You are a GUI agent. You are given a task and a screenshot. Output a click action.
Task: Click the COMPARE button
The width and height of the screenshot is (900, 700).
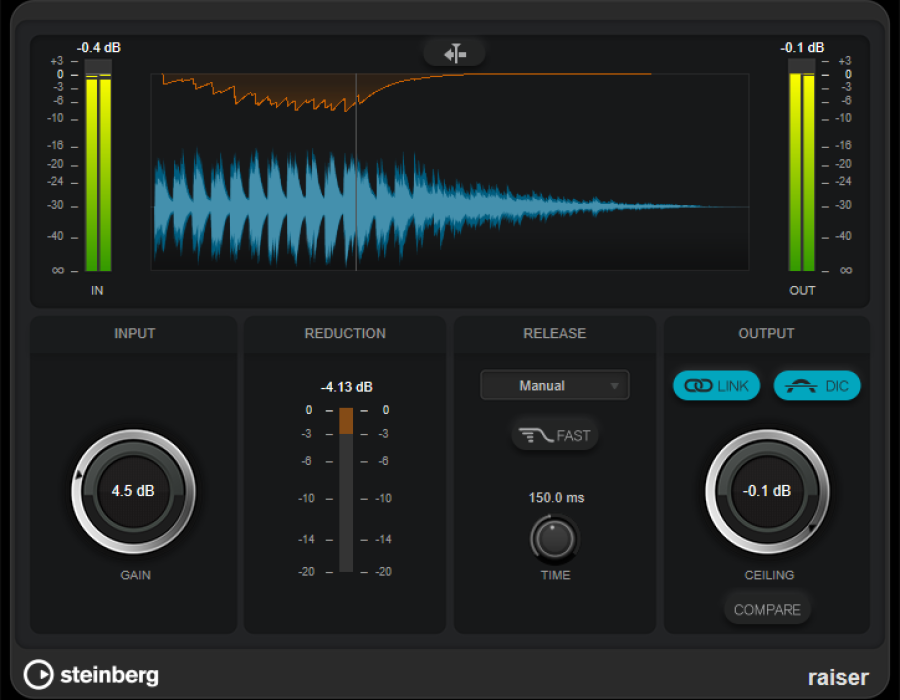767,609
